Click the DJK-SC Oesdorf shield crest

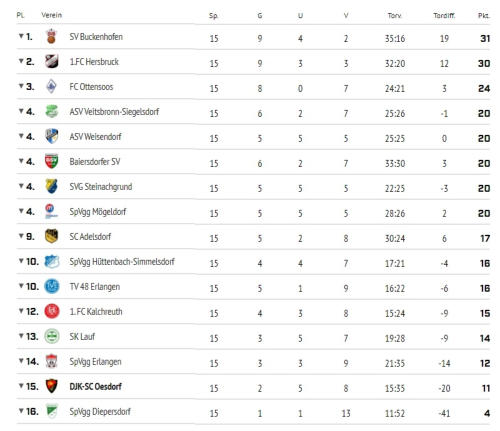click(x=51, y=386)
